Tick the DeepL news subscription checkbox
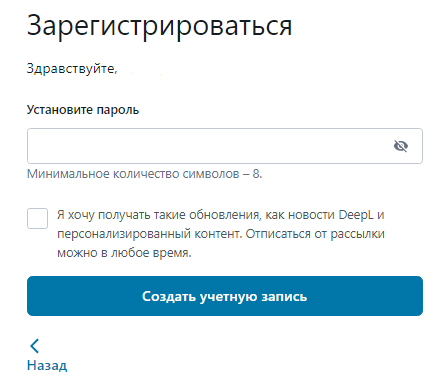The image size is (443, 379). pyautogui.click(x=37, y=219)
